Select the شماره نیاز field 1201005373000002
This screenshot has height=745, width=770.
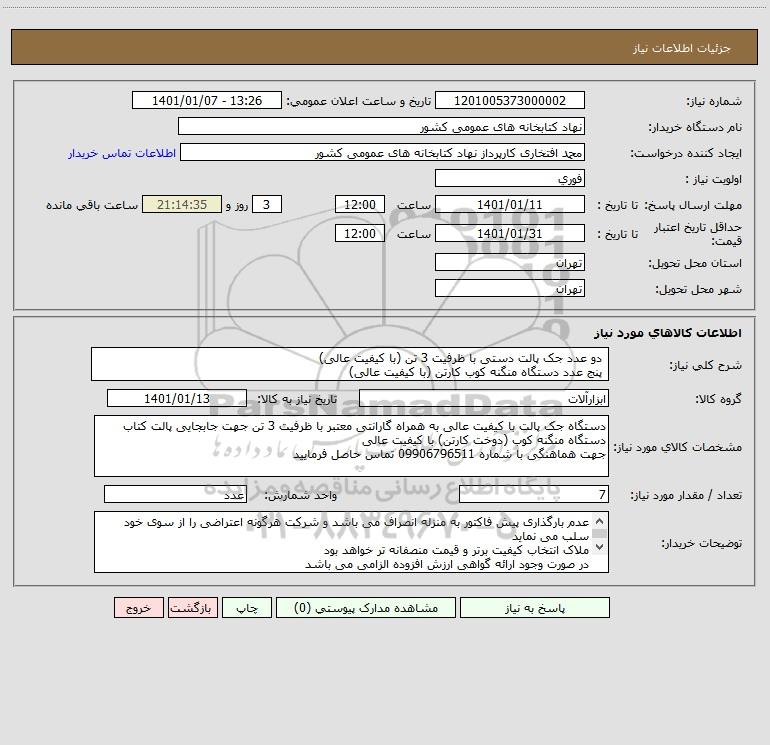point(510,100)
